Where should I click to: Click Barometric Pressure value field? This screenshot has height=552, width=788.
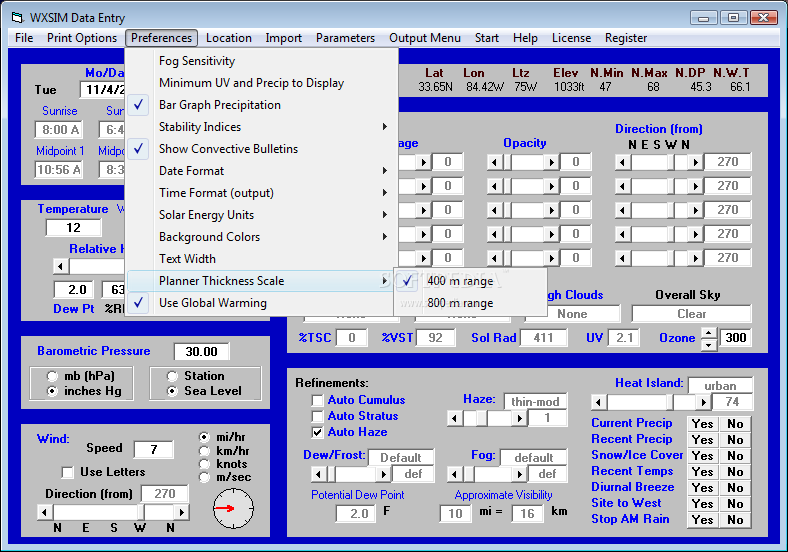(201, 351)
